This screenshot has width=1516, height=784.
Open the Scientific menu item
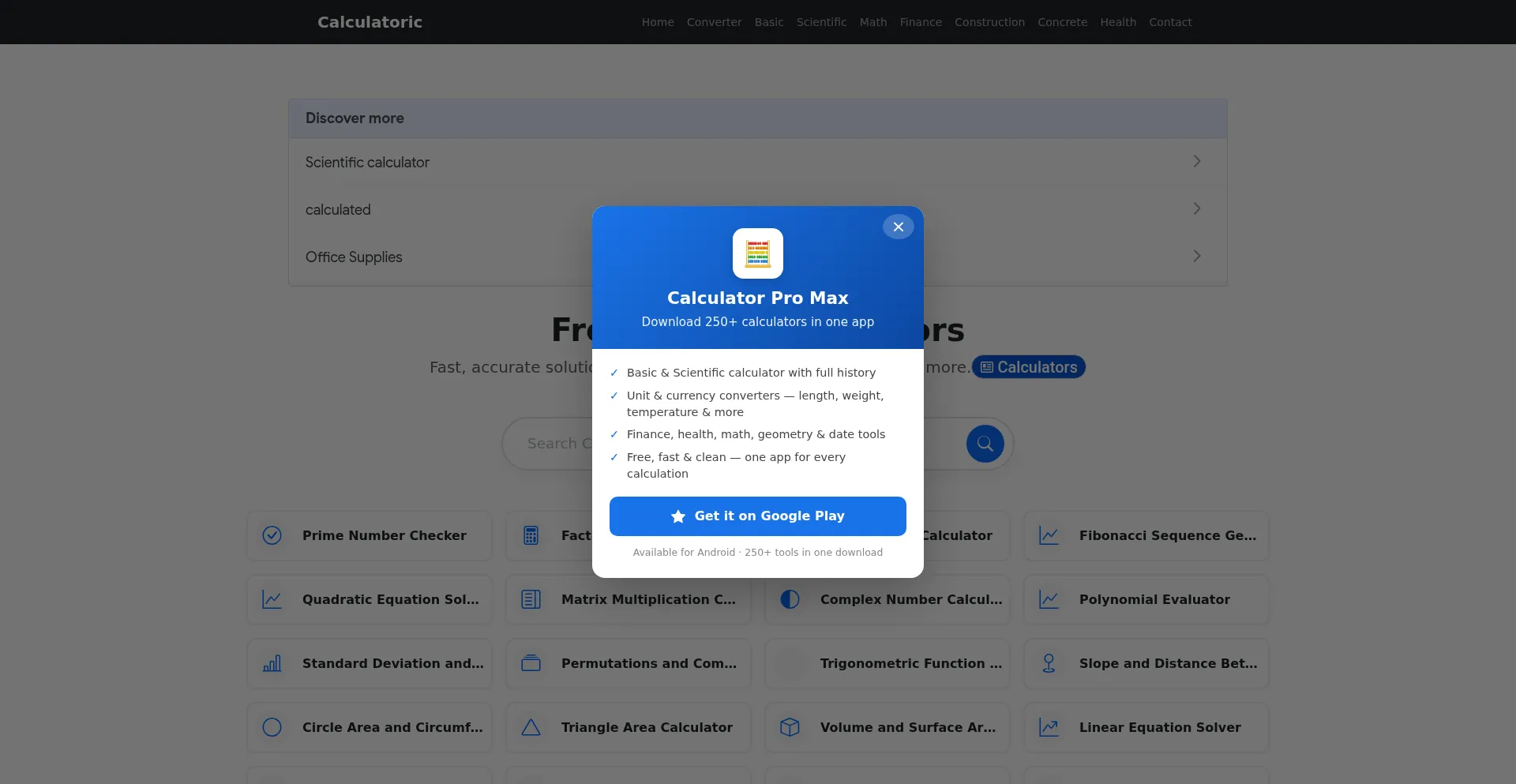[821, 22]
